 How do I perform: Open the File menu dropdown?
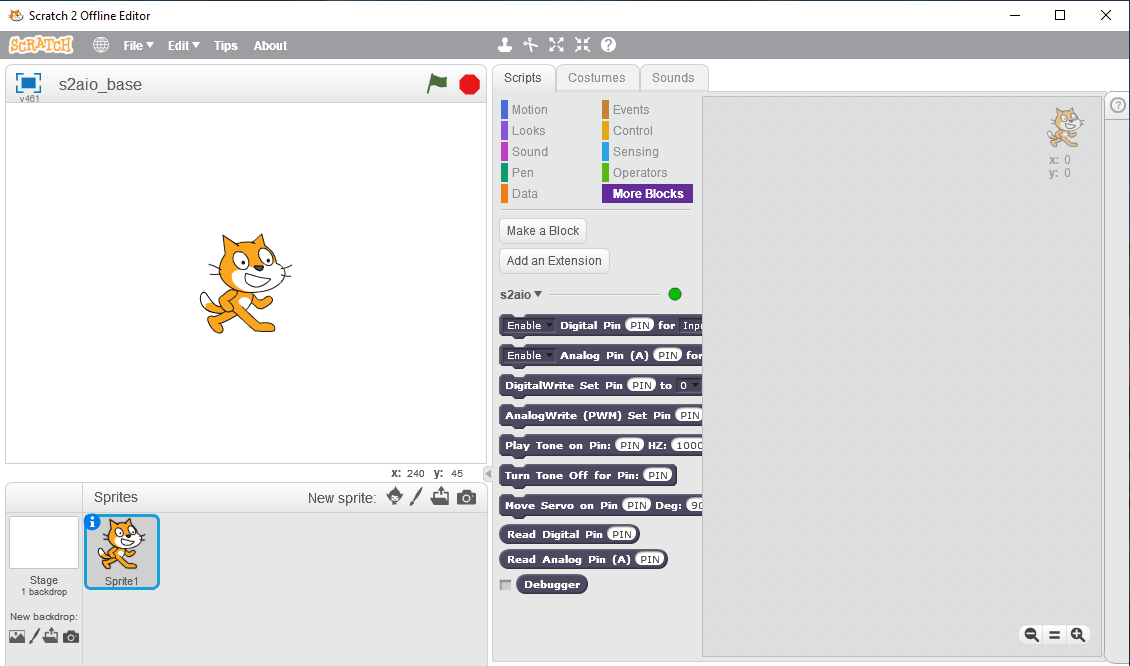click(138, 45)
